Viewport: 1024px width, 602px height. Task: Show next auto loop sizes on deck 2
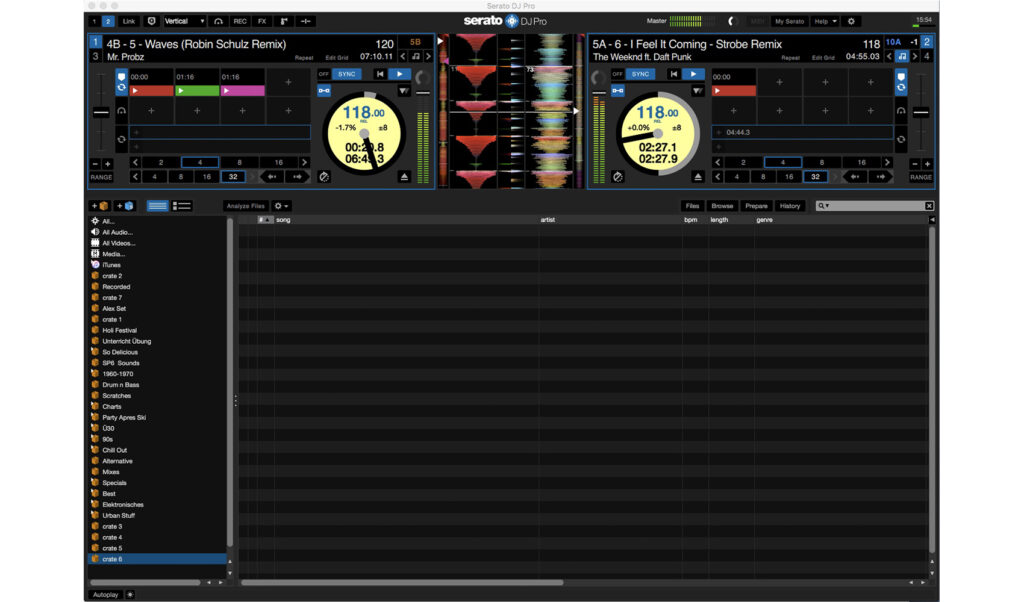click(x=887, y=163)
